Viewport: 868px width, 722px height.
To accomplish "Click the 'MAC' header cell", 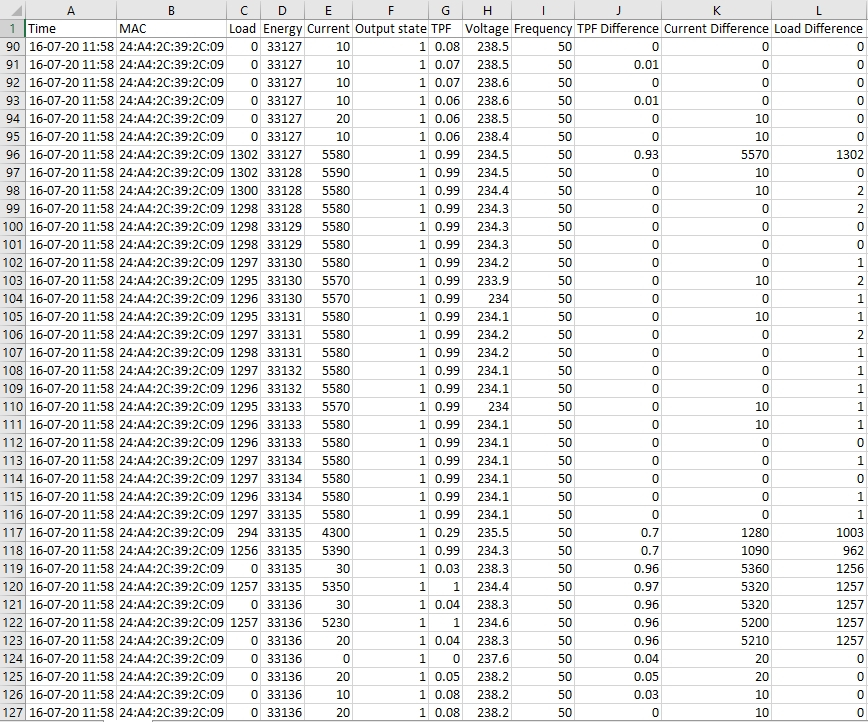I will (x=172, y=28).
